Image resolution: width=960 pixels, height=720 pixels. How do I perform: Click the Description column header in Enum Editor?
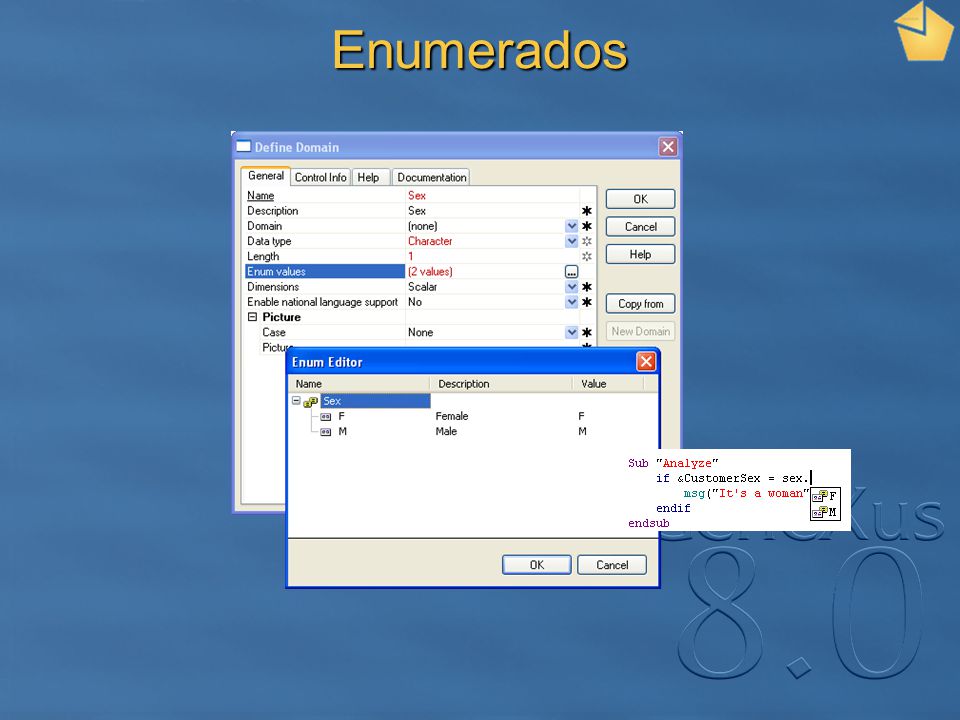pyautogui.click(x=502, y=384)
